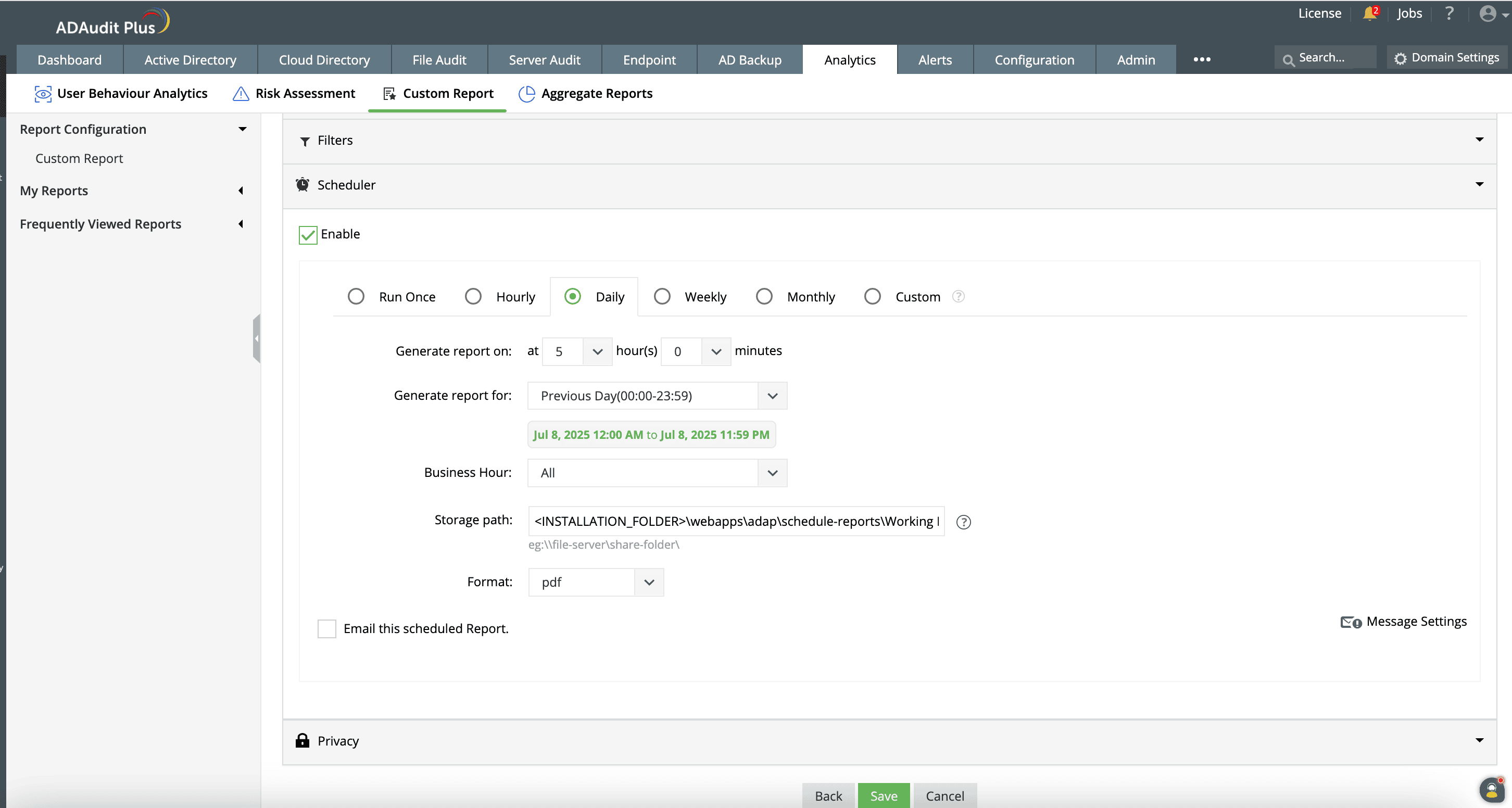Click the Custom schedule help icon
Screen dimensions: 1512x808
[958, 296]
